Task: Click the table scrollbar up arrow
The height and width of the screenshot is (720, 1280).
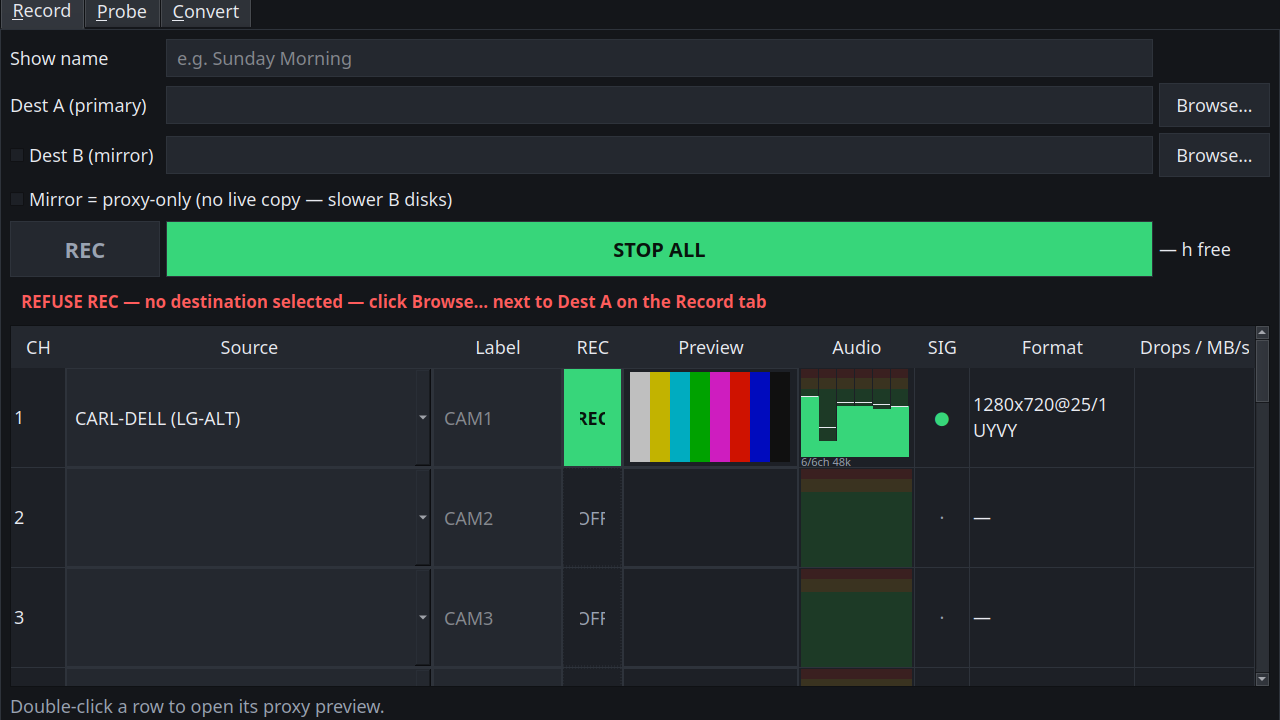Action: [x=1262, y=333]
